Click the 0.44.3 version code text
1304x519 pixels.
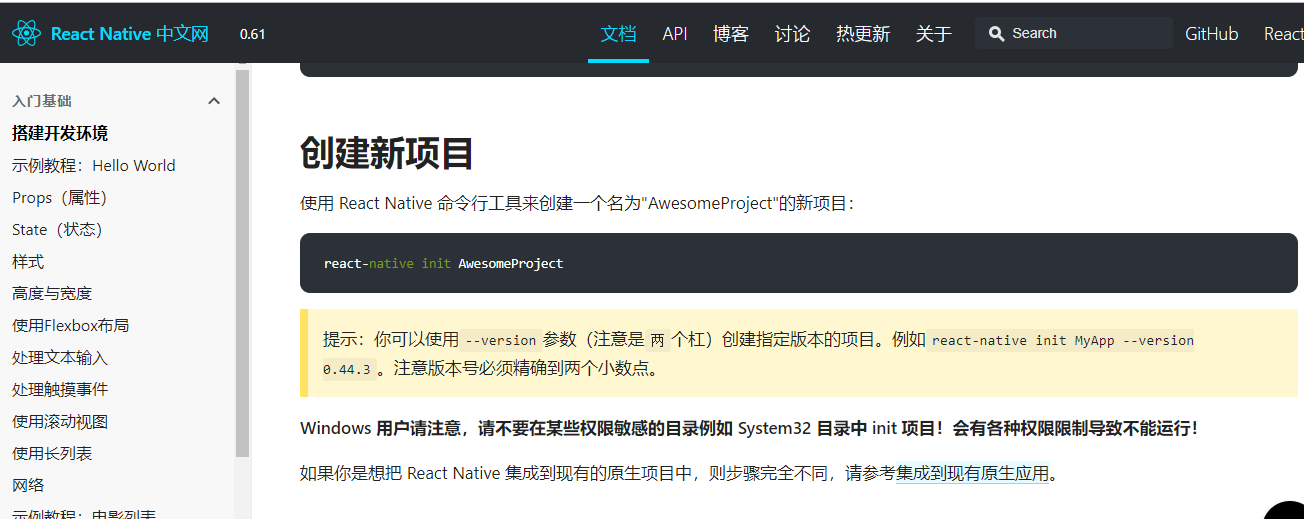(x=347, y=369)
